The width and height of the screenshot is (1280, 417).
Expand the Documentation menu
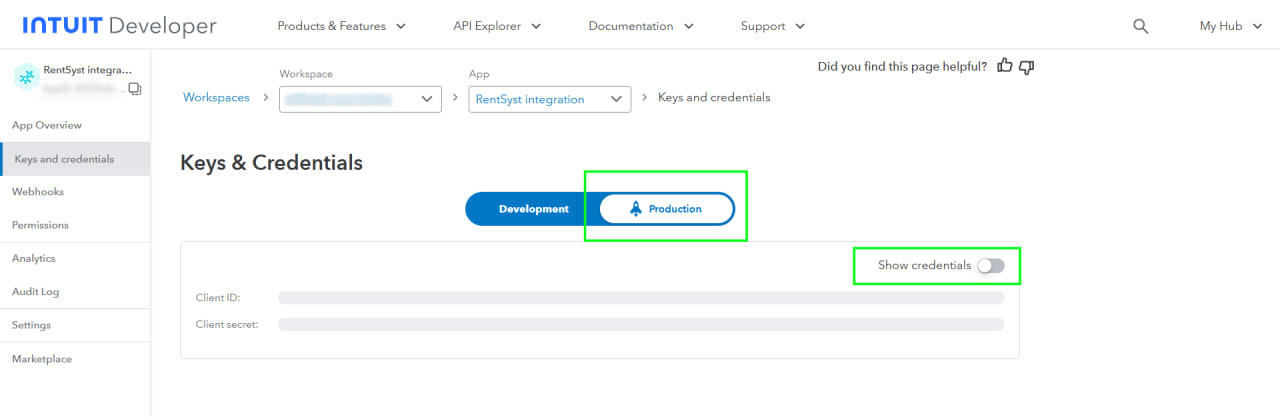point(639,26)
